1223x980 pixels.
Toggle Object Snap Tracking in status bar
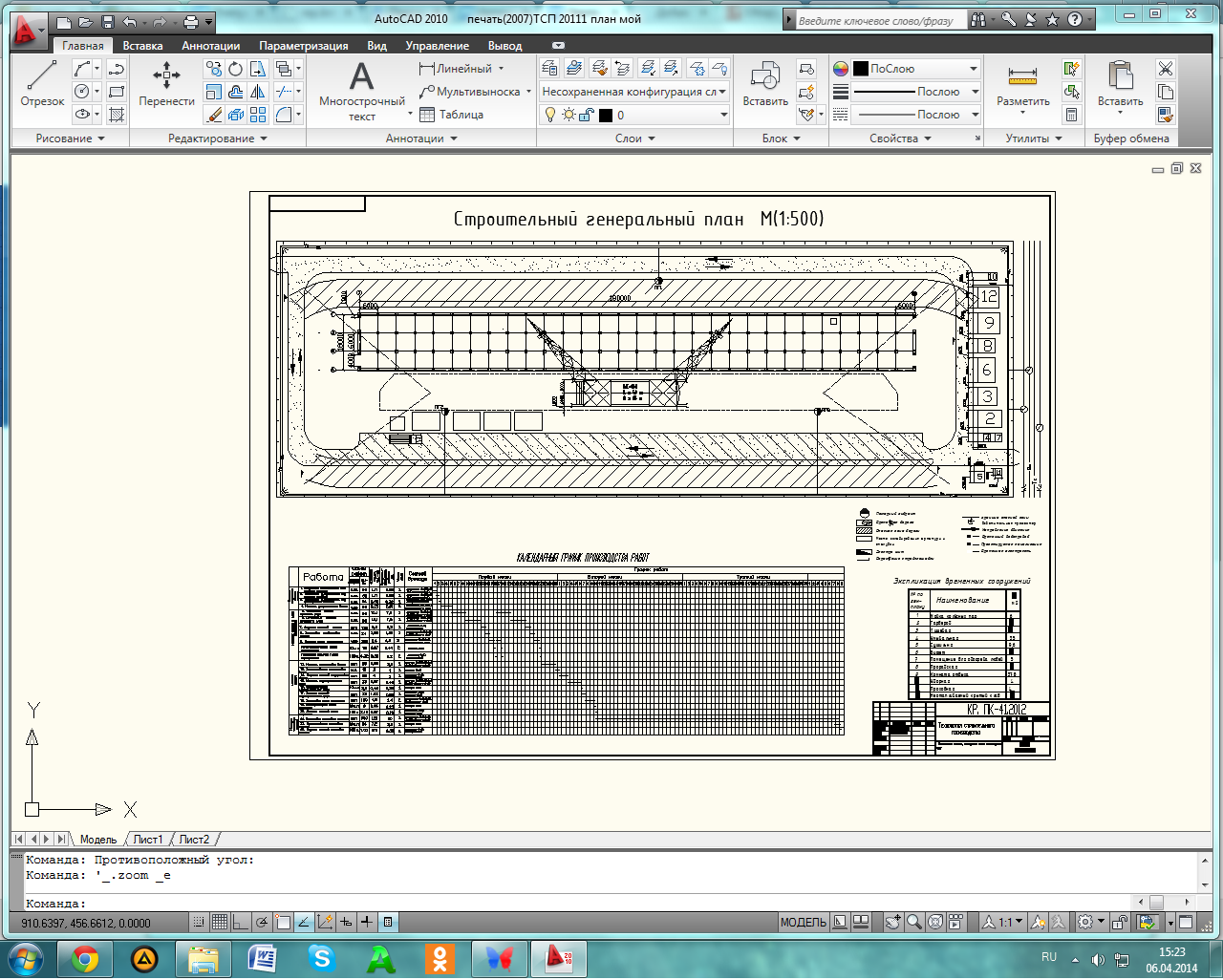click(304, 923)
